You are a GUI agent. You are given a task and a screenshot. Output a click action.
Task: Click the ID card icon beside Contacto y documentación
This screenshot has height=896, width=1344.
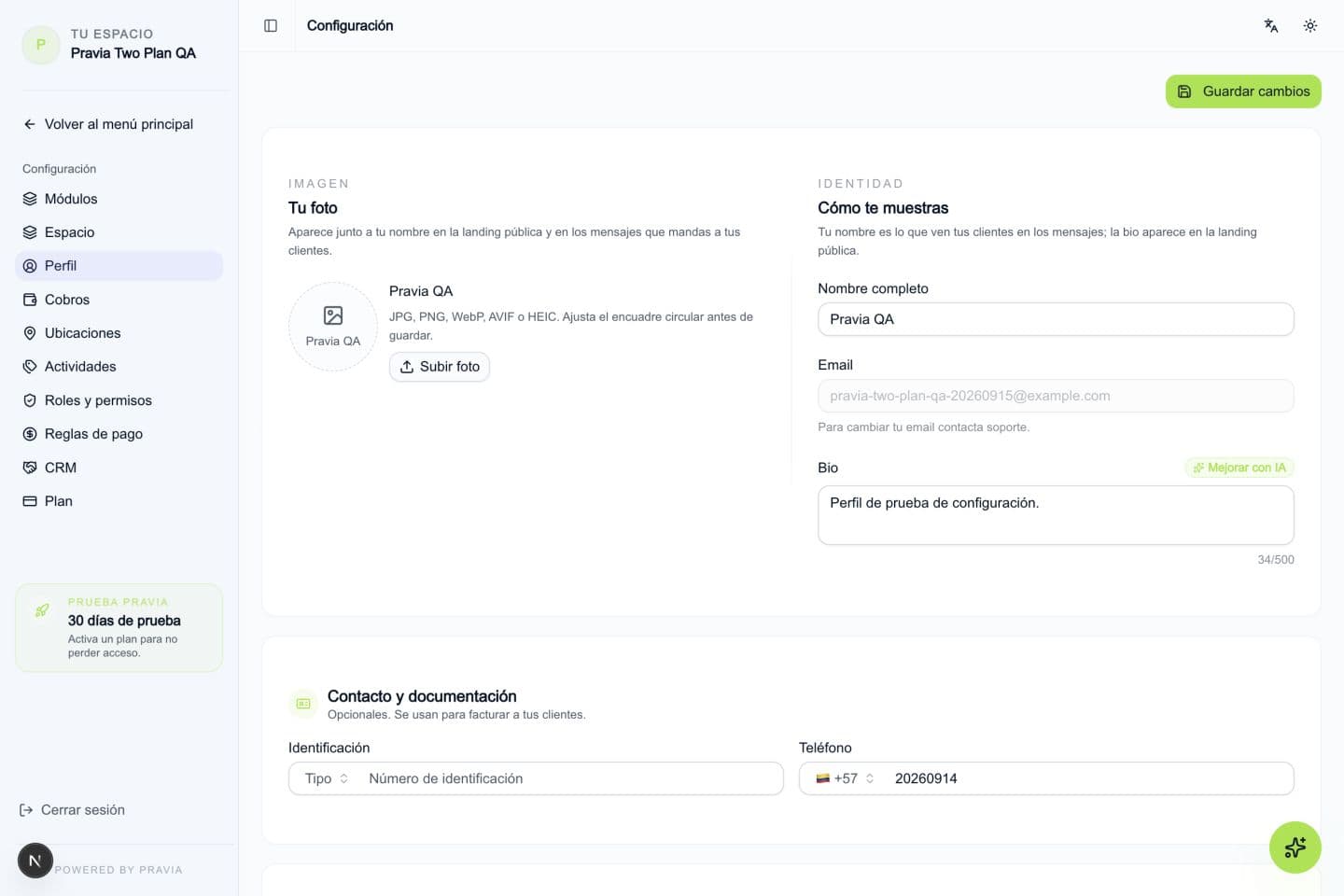coord(303,704)
